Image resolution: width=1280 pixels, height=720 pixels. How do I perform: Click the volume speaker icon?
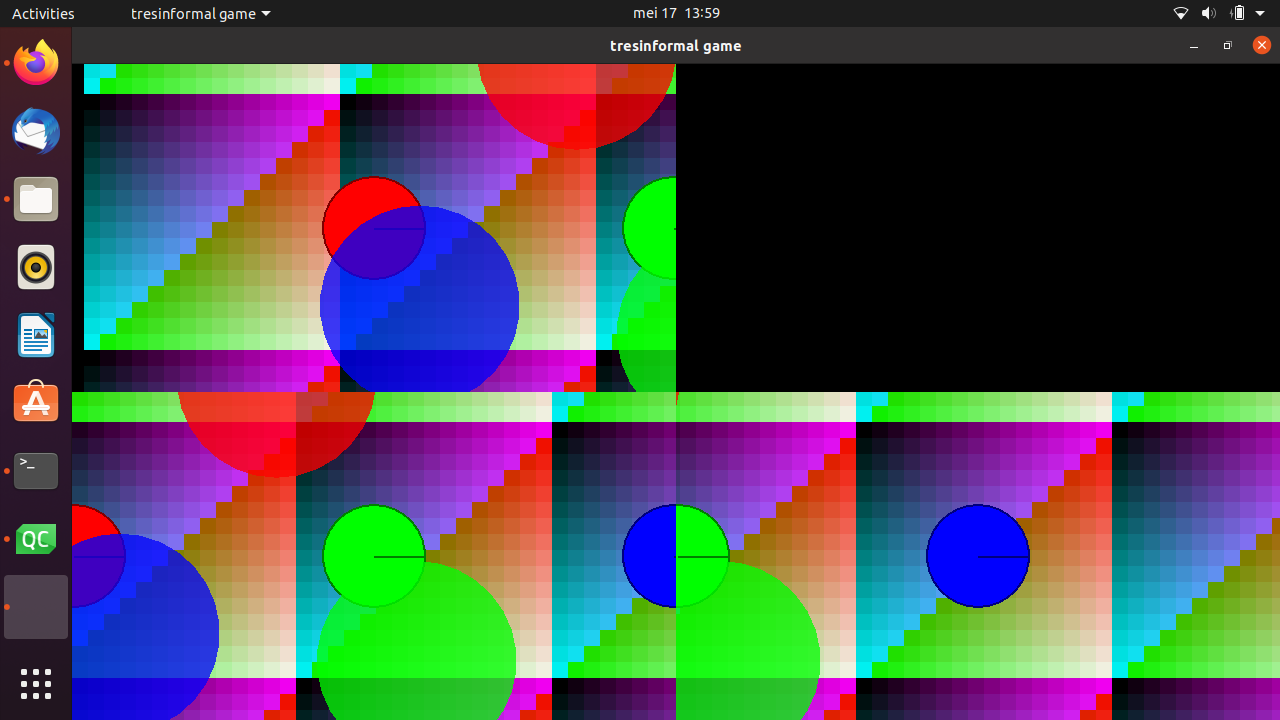[1208, 13]
